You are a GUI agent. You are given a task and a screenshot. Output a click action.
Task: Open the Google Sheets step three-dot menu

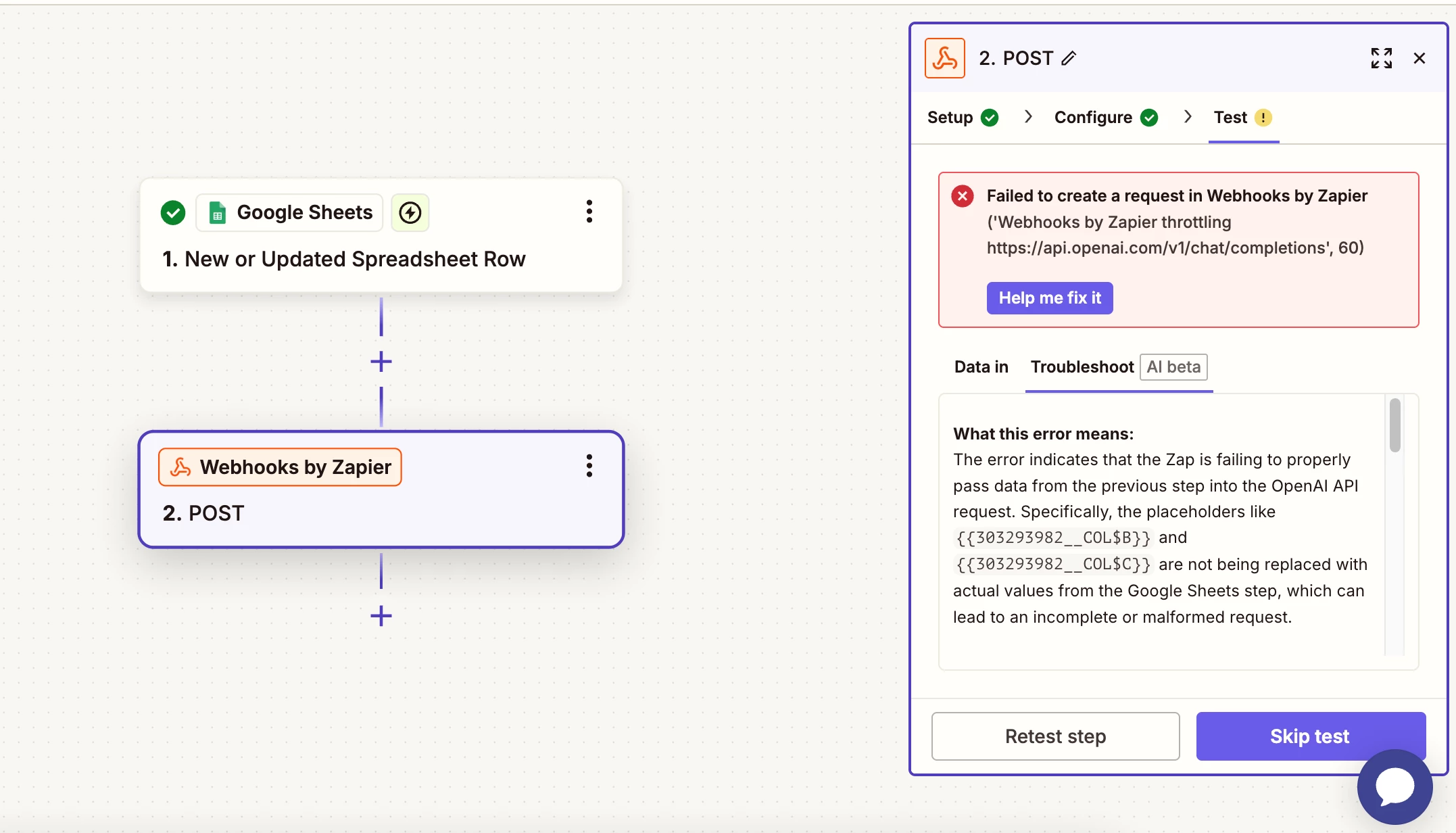point(589,212)
